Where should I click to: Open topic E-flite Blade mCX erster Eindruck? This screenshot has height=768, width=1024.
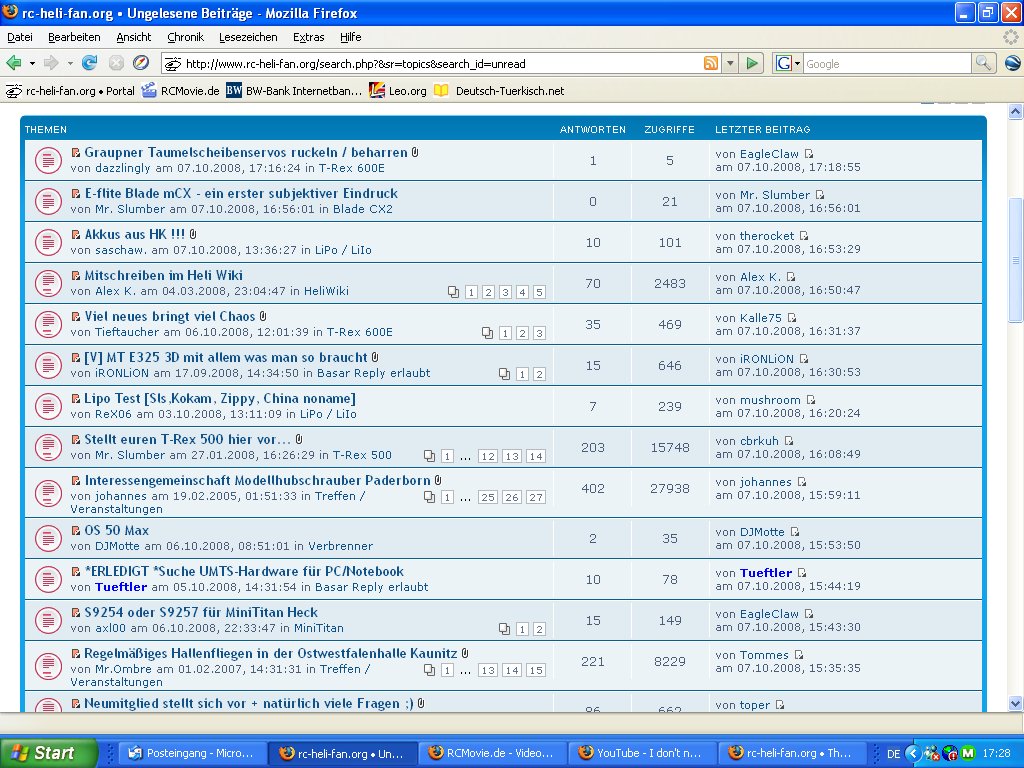pos(241,194)
